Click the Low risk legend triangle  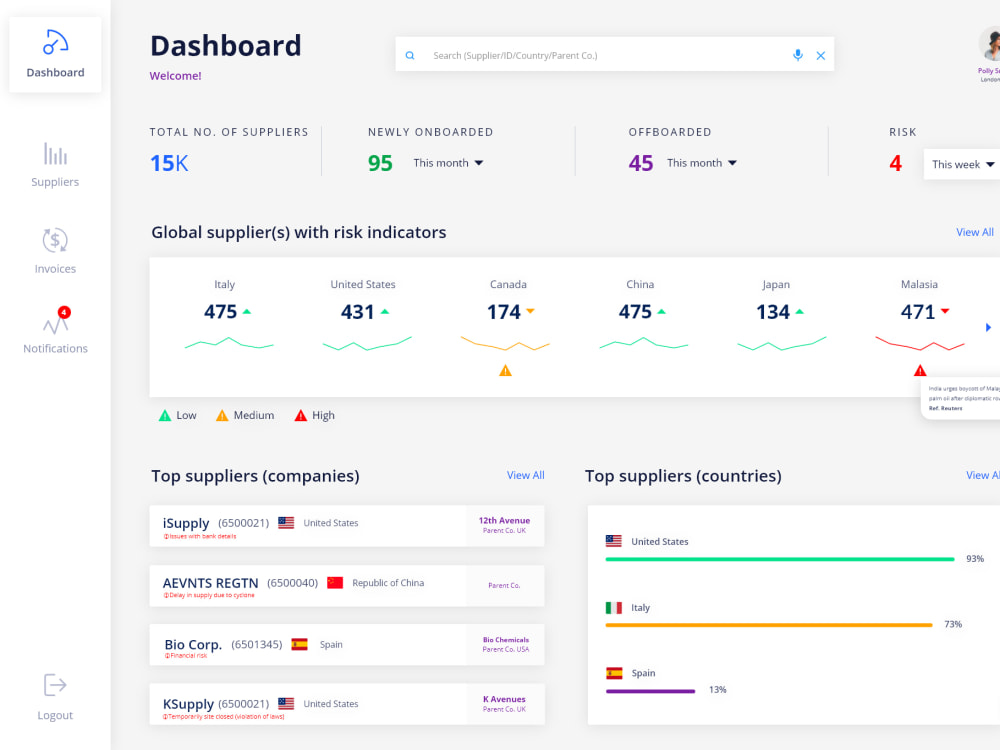point(165,415)
